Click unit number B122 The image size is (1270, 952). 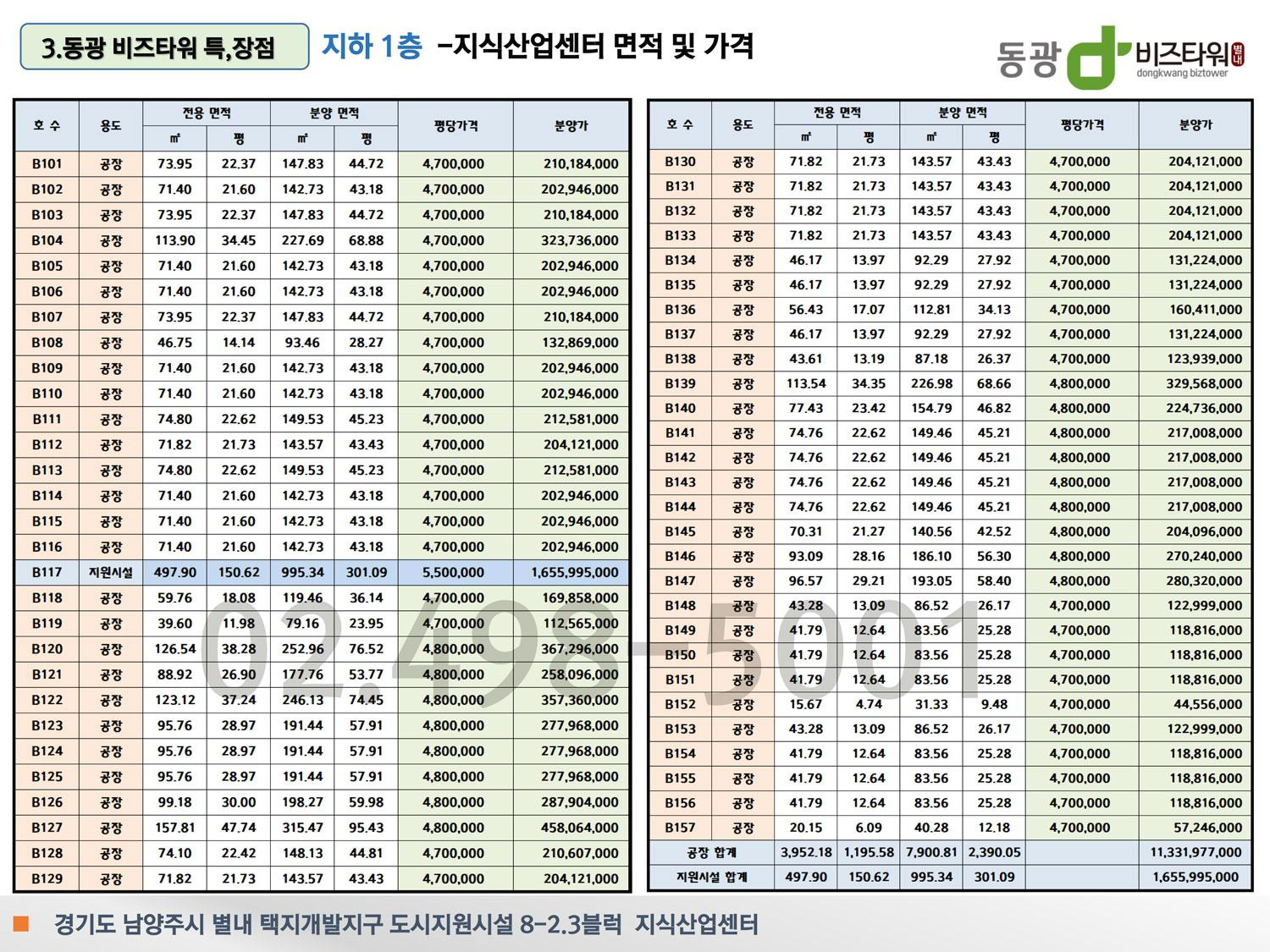coord(47,700)
